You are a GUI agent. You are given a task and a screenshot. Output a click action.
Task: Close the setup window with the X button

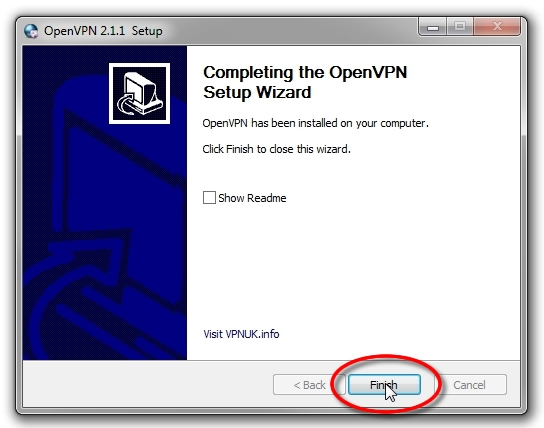pyautogui.click(x=497, y=27)
